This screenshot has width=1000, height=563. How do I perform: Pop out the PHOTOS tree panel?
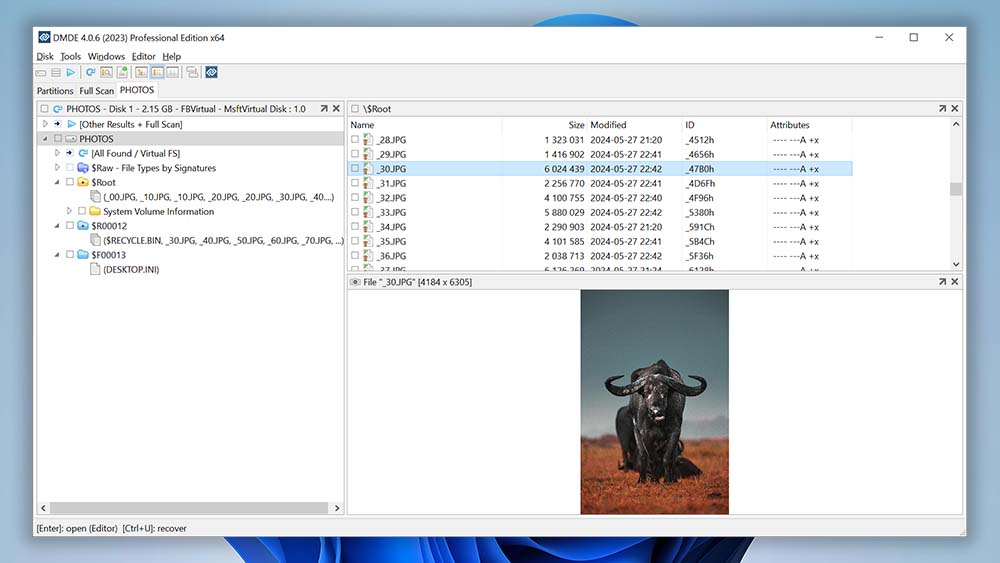324,109
